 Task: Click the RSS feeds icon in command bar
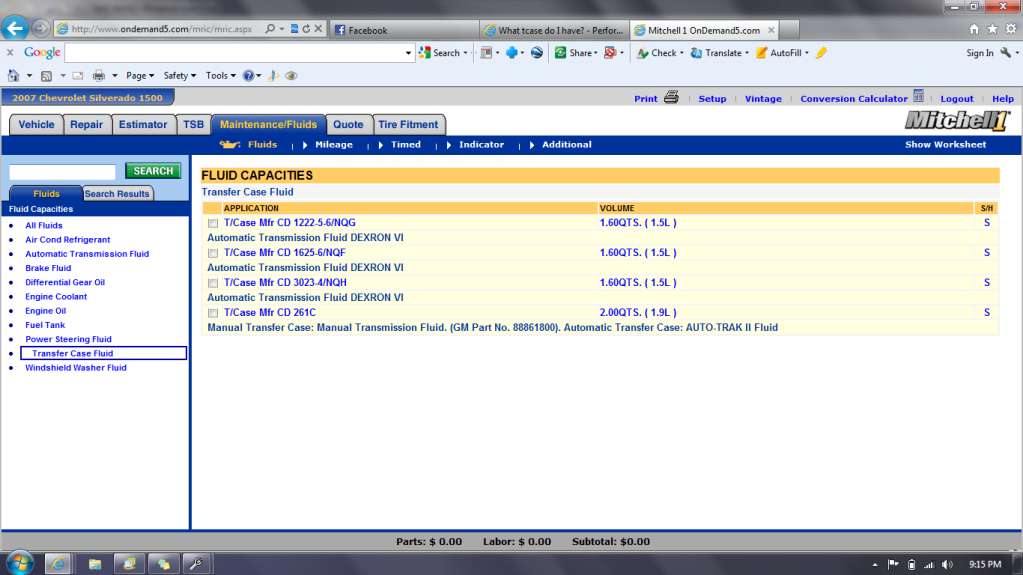click(x=46, y=76)
